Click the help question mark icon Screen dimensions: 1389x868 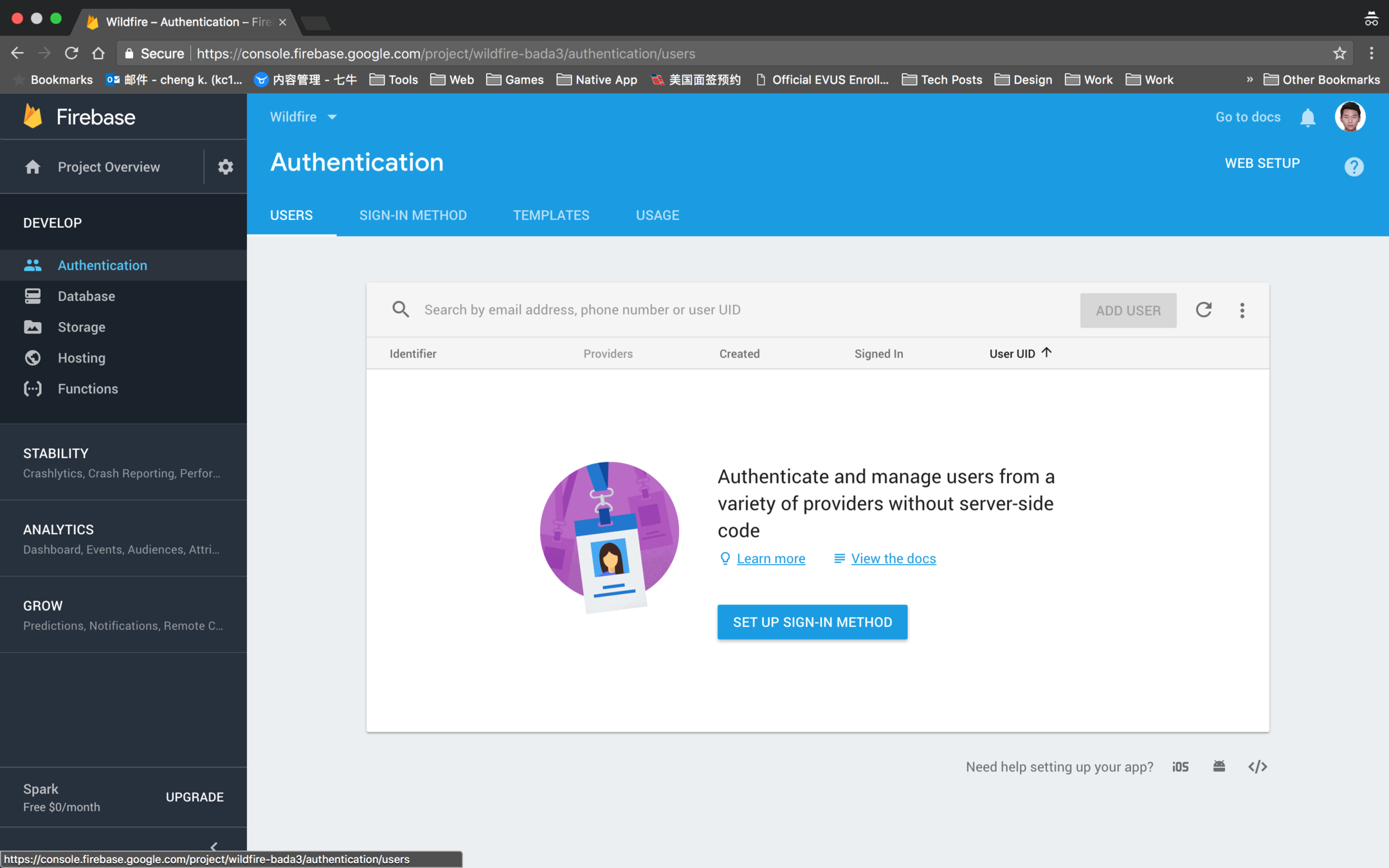[x=1354, y=167]
